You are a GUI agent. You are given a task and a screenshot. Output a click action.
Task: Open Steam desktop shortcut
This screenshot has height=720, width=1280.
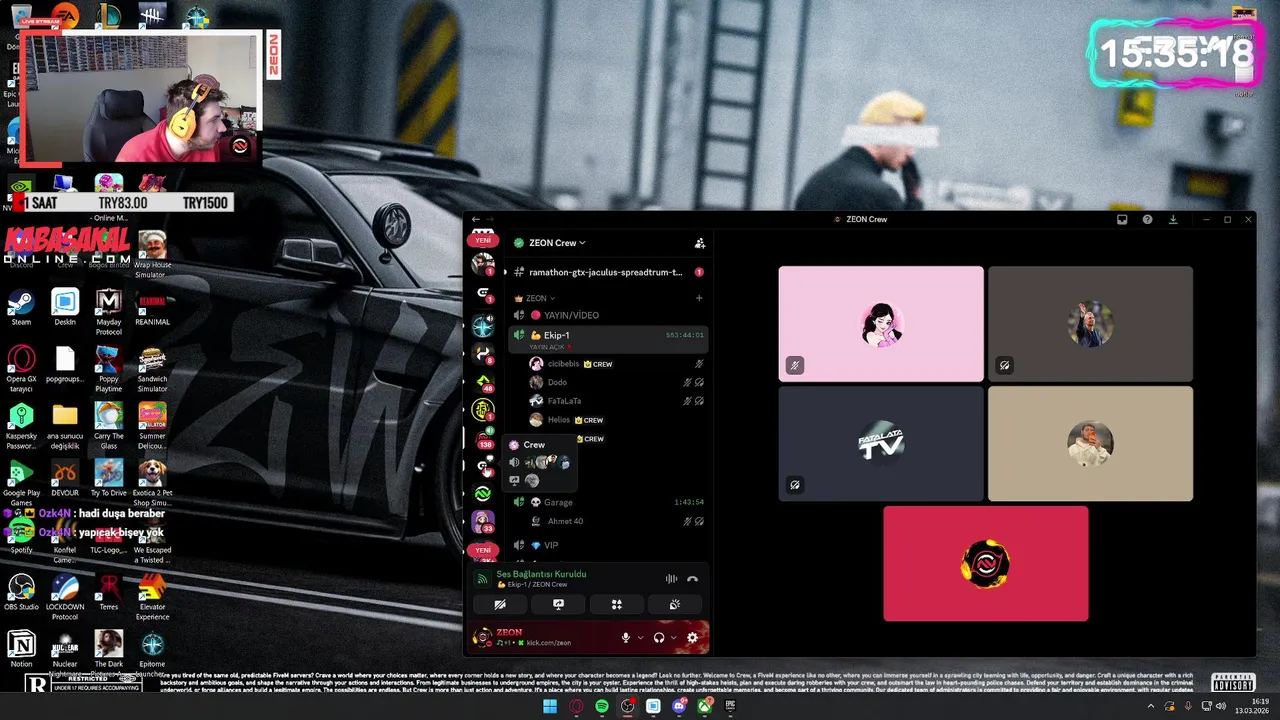tap(21, 308)
